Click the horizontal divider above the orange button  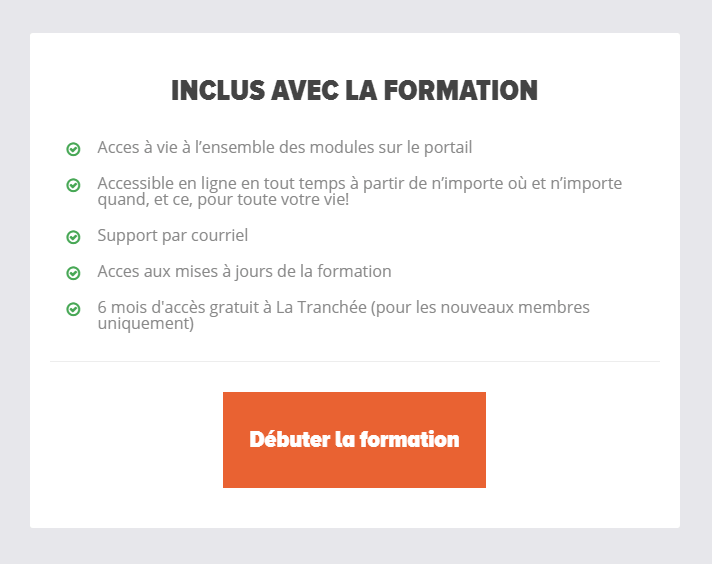pyautogui.click(x=355, y=361)
